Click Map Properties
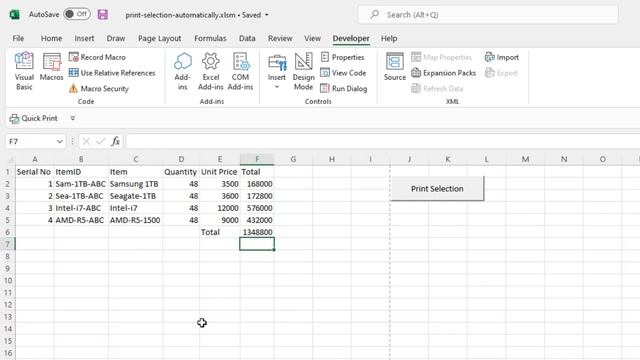This screenshot has width=640, height=360. point(442,57)
